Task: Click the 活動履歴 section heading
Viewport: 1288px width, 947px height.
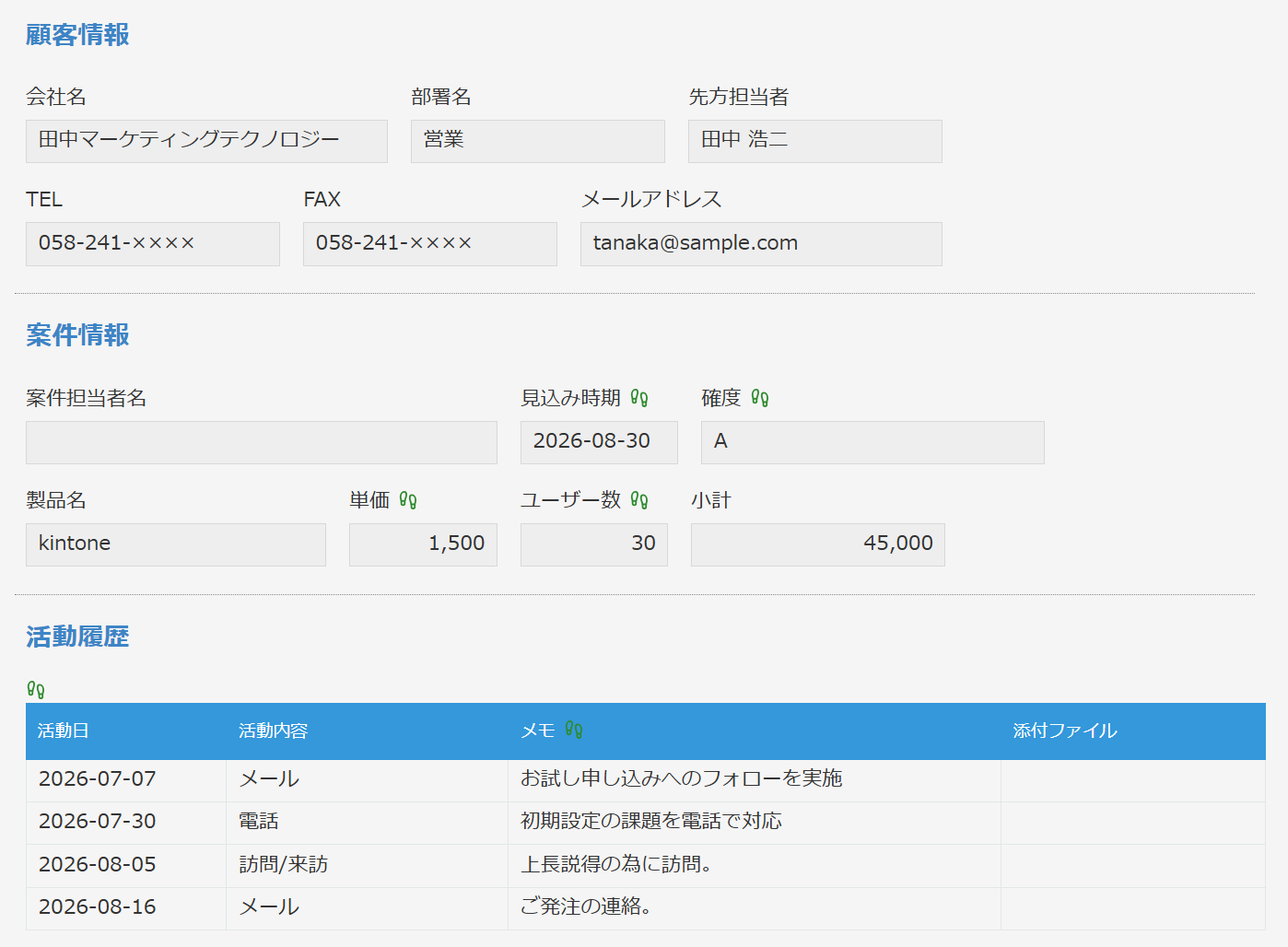Action: 77,637
